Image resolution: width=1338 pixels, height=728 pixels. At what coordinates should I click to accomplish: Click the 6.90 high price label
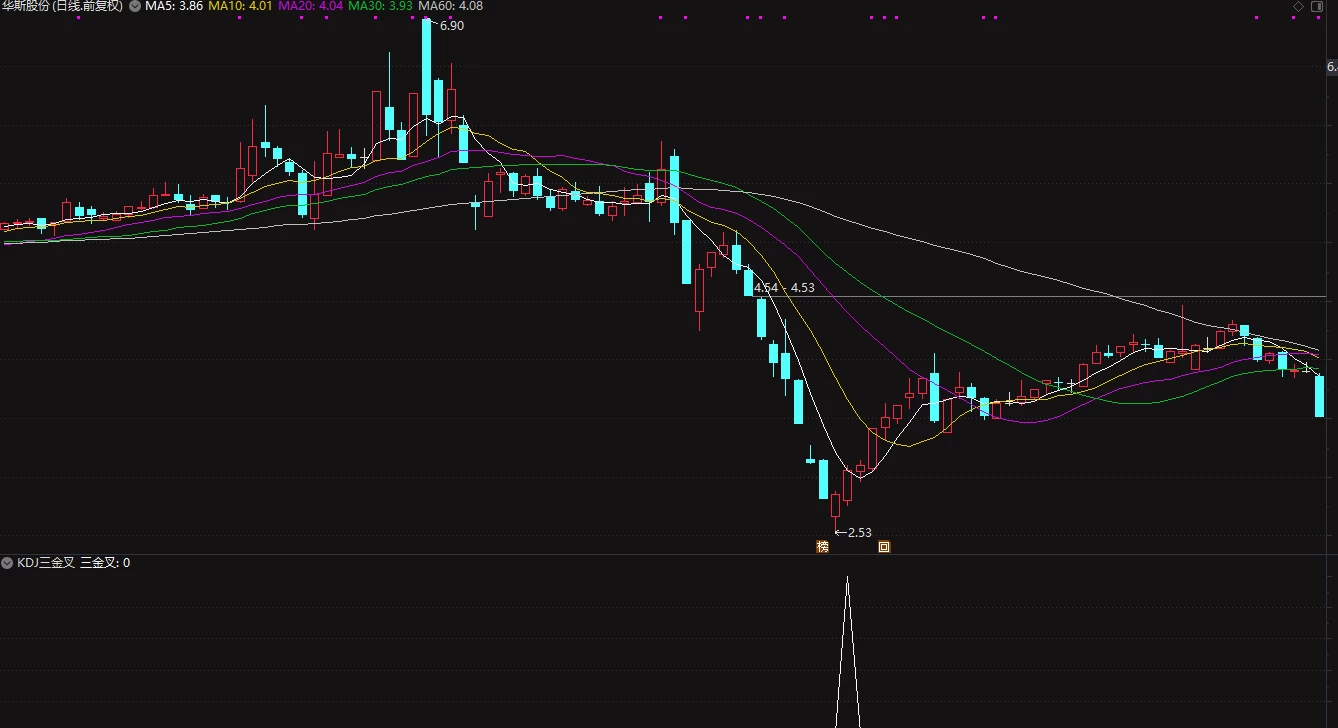[452, 26]
